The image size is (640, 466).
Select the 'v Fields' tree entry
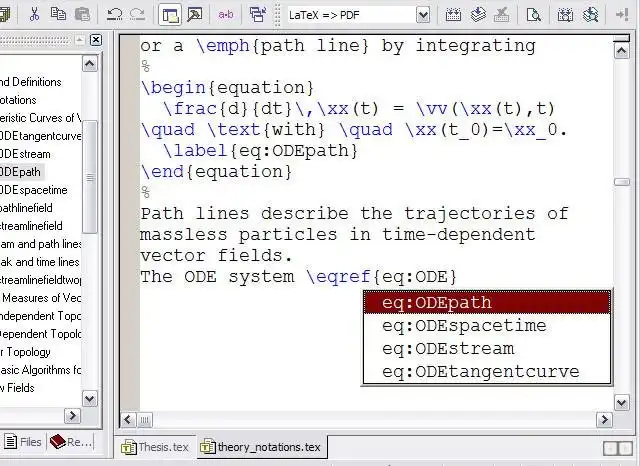tap(17, 388)
